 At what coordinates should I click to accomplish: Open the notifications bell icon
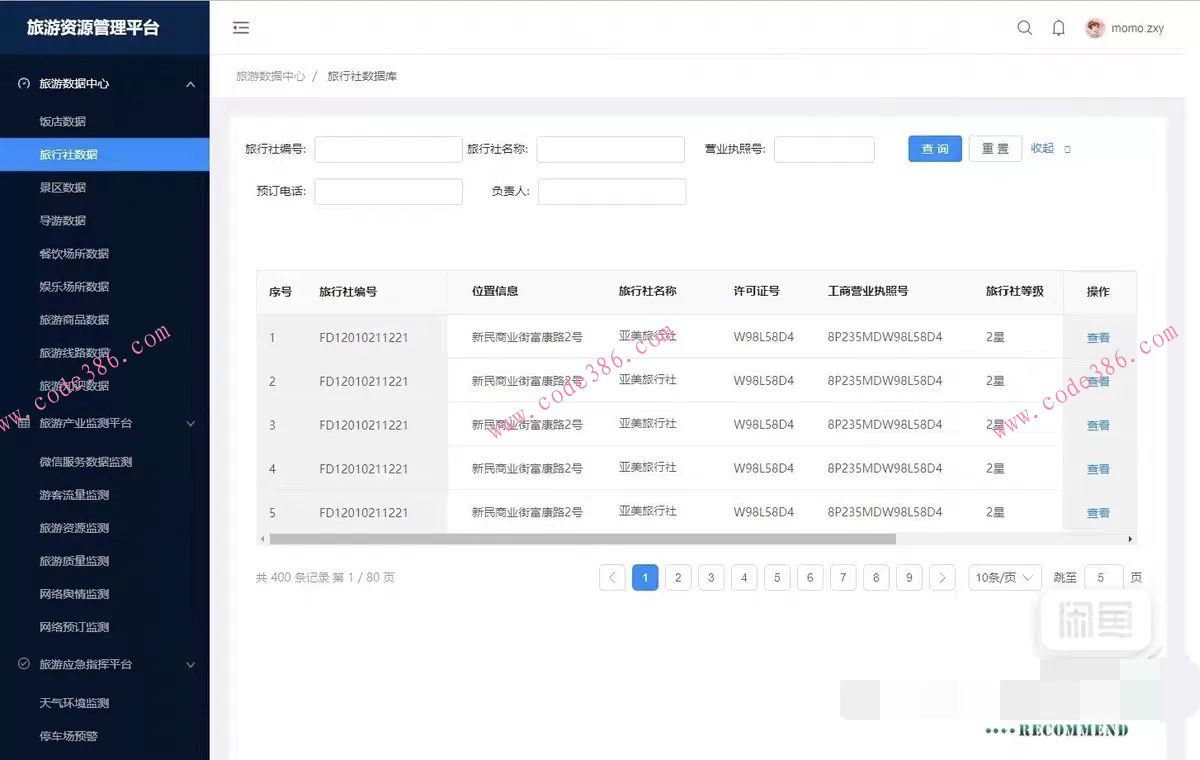pos(1058,28)
